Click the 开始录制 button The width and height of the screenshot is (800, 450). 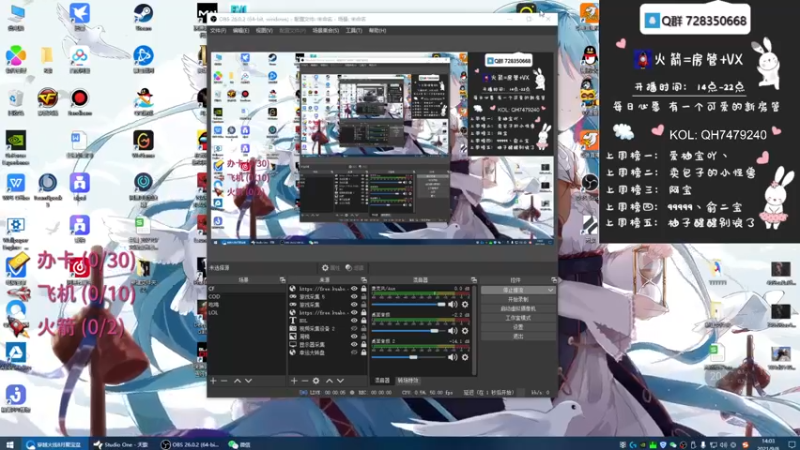coord(518,299)
